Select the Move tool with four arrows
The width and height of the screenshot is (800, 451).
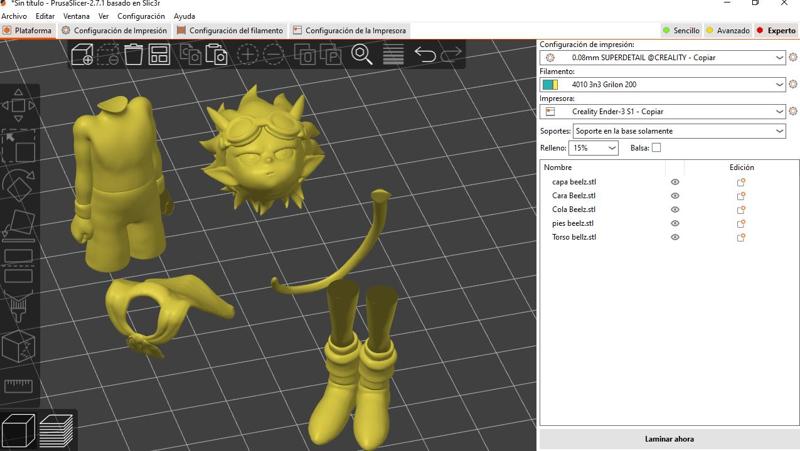[18, 106]
